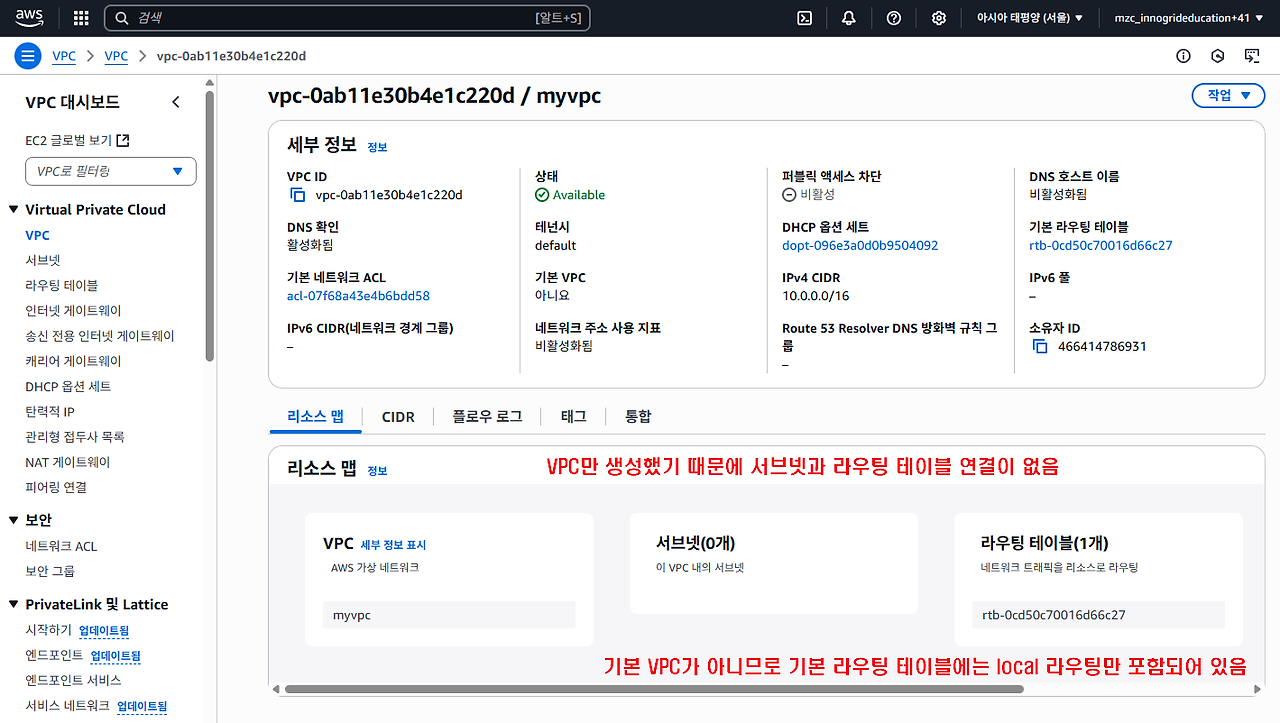This screenshot has width=1280, height=723.
Task: Open 엔드포인트 in the sidebar
Action: coord(54,655)
